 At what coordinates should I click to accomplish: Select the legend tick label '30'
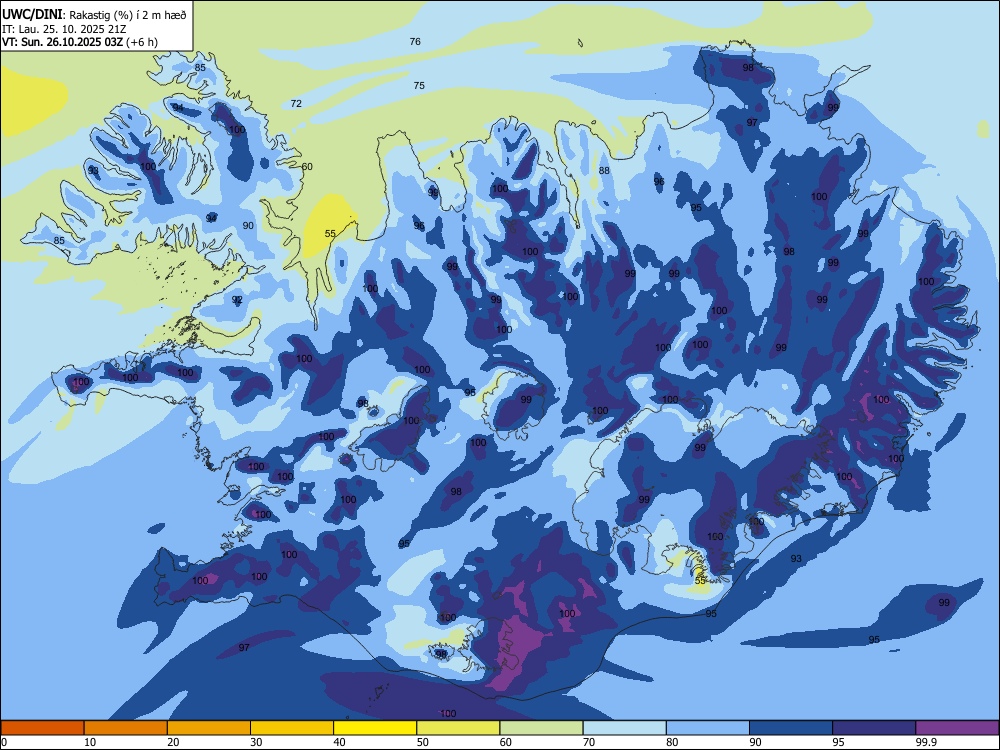click(256, 742)
